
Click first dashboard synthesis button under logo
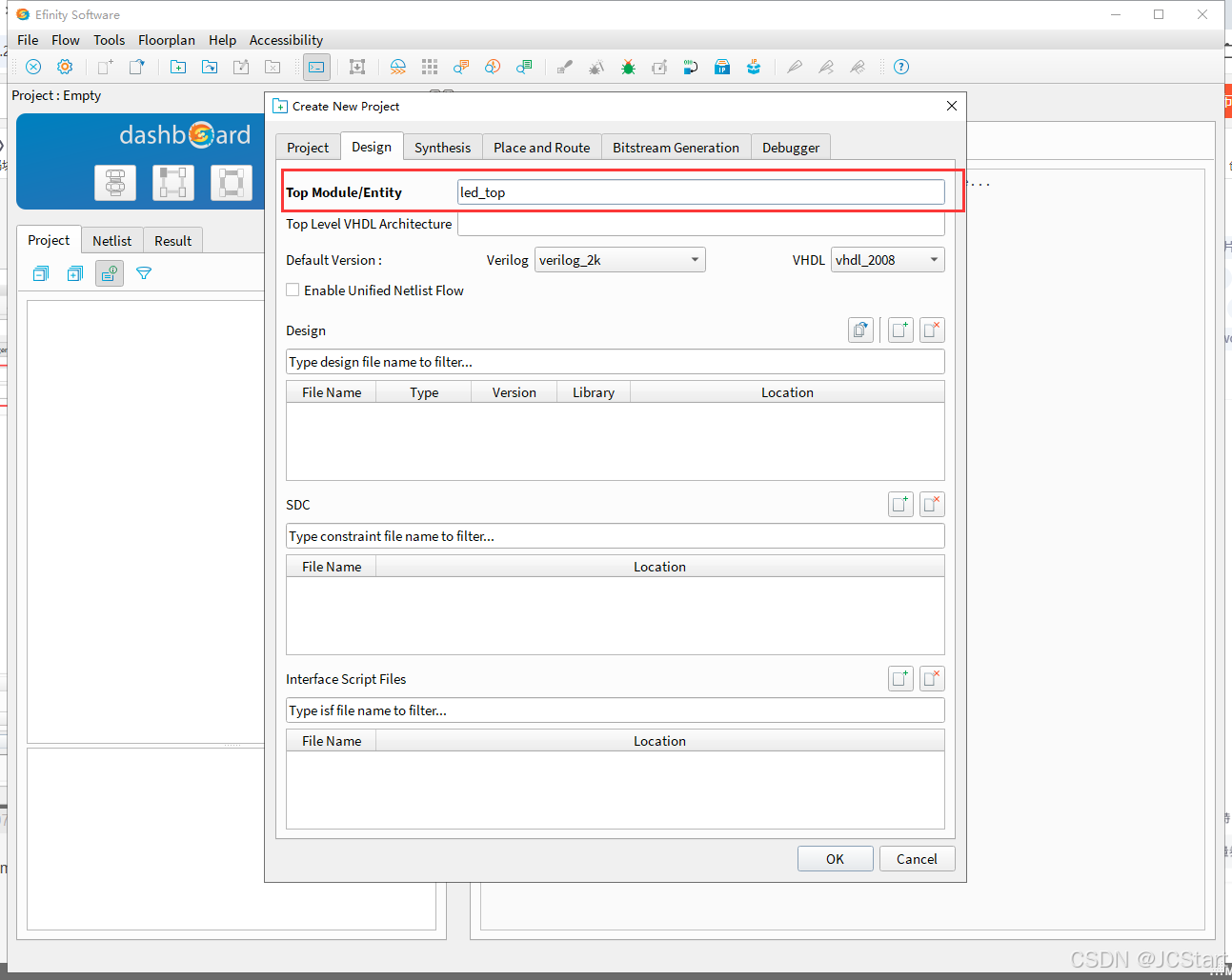coord(115,182)
